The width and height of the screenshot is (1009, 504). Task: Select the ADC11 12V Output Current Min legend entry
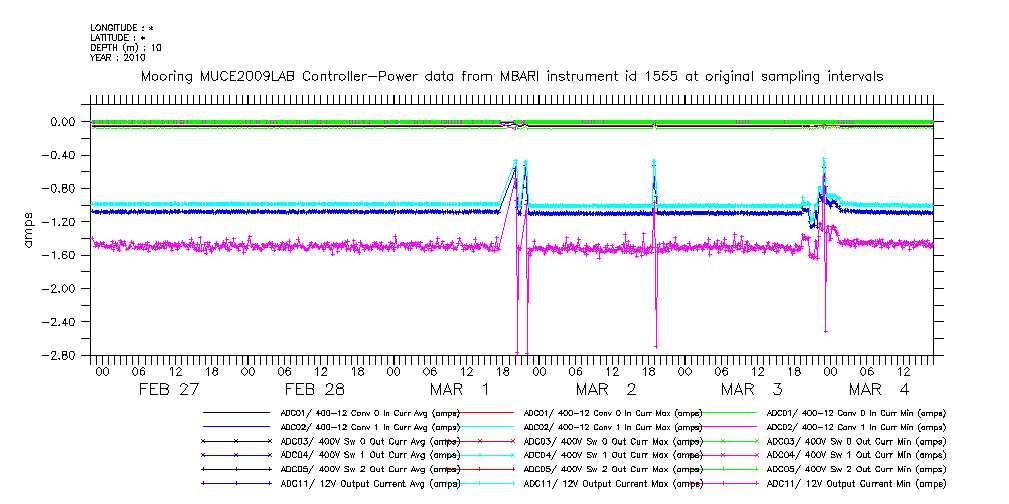857,483
